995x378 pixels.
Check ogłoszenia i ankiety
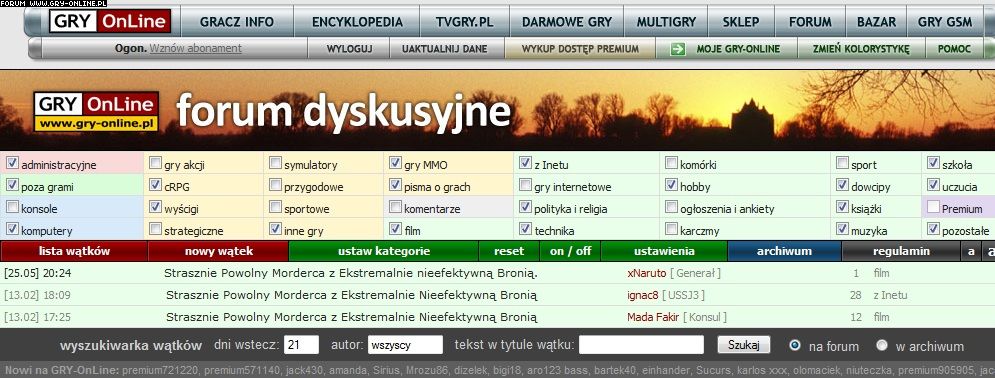click(671, 207)
